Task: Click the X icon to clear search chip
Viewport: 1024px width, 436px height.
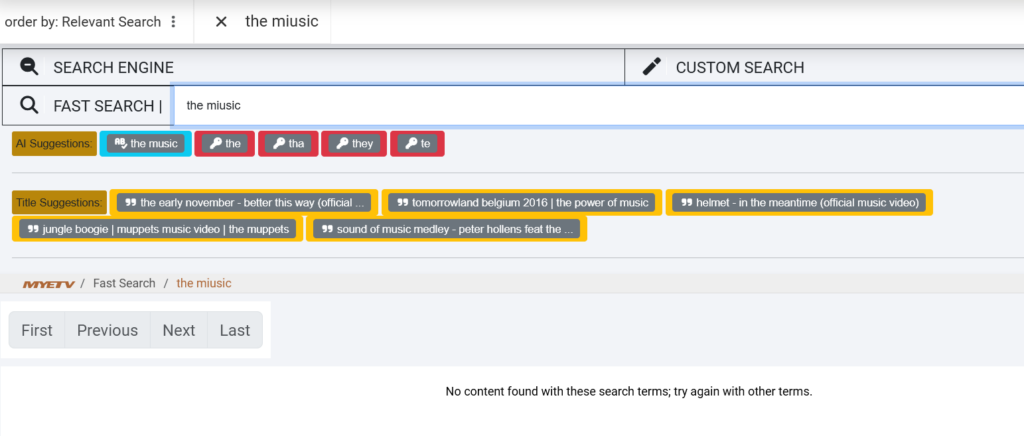Action: (x=222, y=21)
